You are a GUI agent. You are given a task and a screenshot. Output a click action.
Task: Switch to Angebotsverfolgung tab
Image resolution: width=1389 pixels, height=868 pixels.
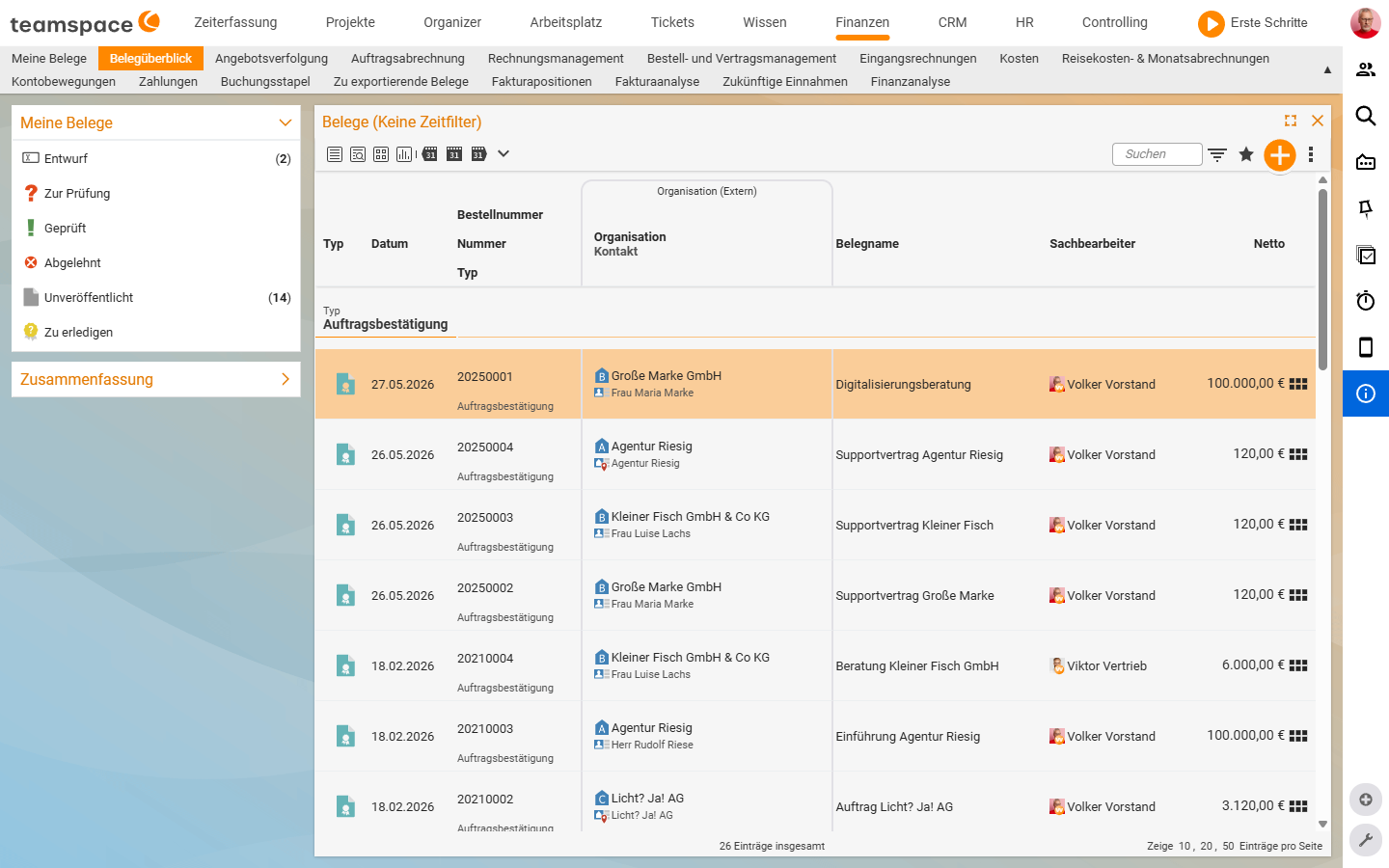coord(271,59)
